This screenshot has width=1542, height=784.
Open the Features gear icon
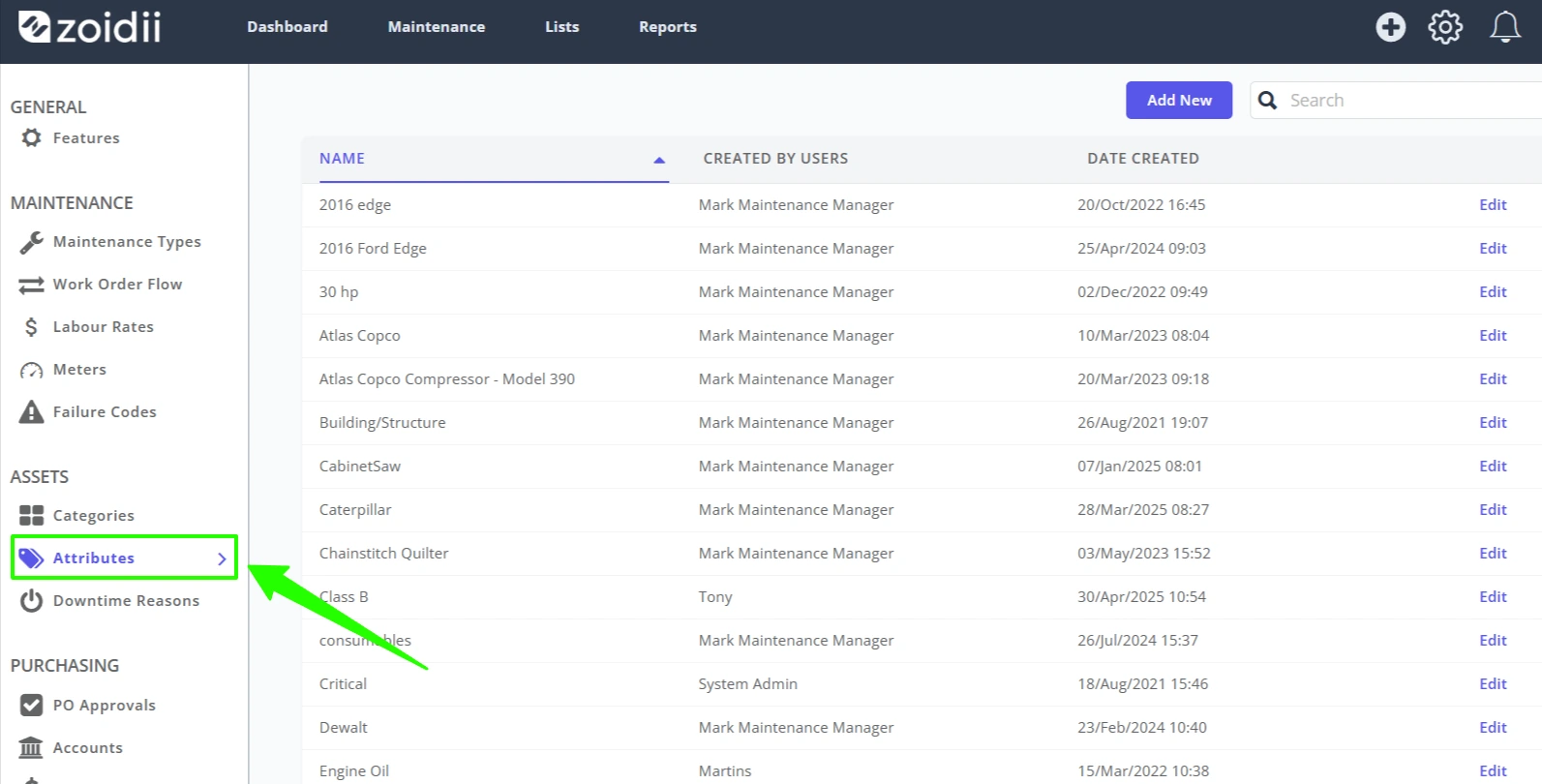tap(31, 138)
